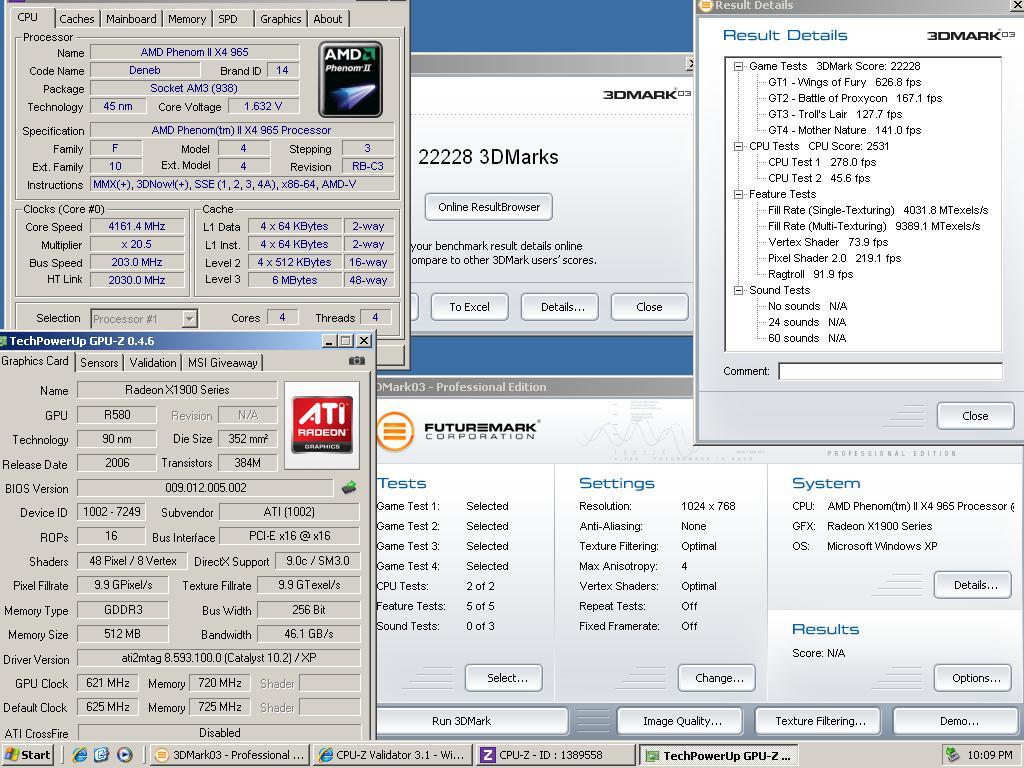Viewport: 1024px width, 768px height.
Task: Click the To Excel button
Action: [470, 307]
